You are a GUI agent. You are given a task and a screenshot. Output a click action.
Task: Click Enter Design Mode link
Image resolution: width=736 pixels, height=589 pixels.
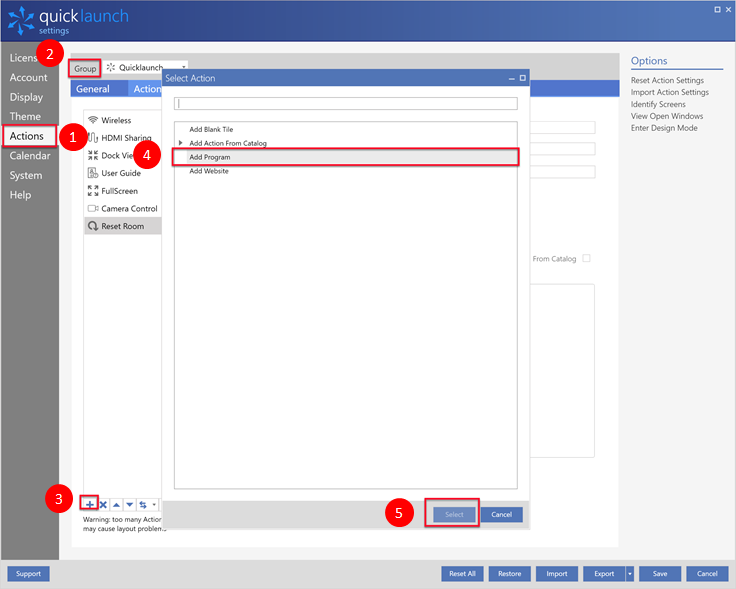[x=664, y=128]
